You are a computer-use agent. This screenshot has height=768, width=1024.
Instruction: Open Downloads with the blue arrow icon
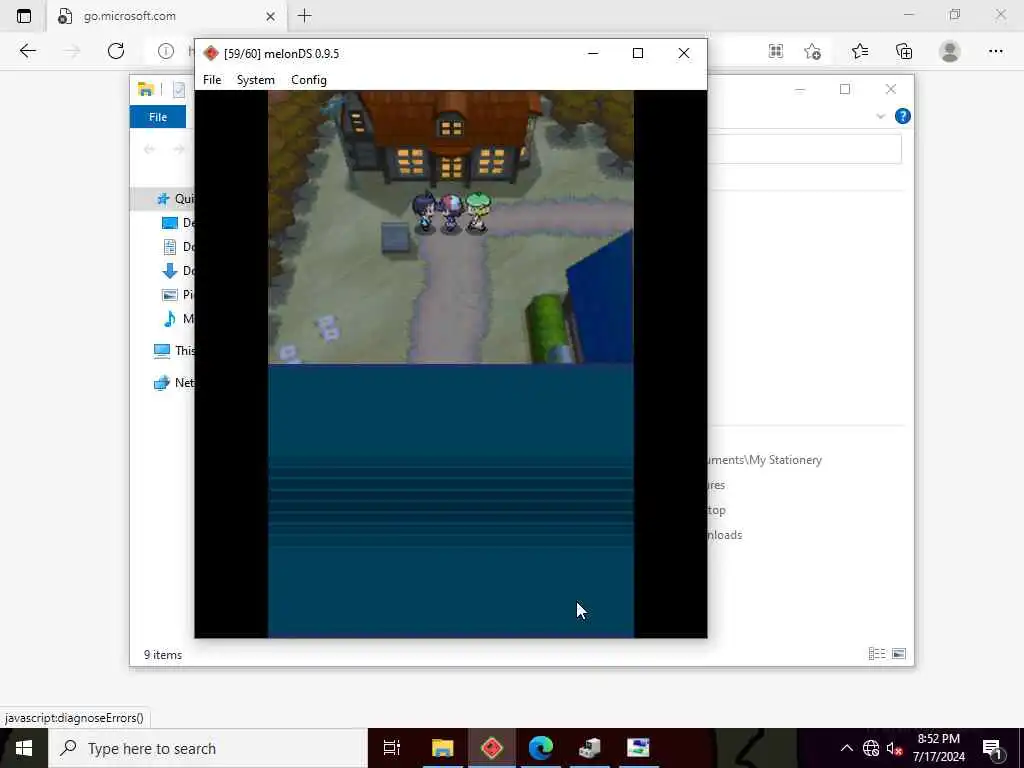[178, 270]
